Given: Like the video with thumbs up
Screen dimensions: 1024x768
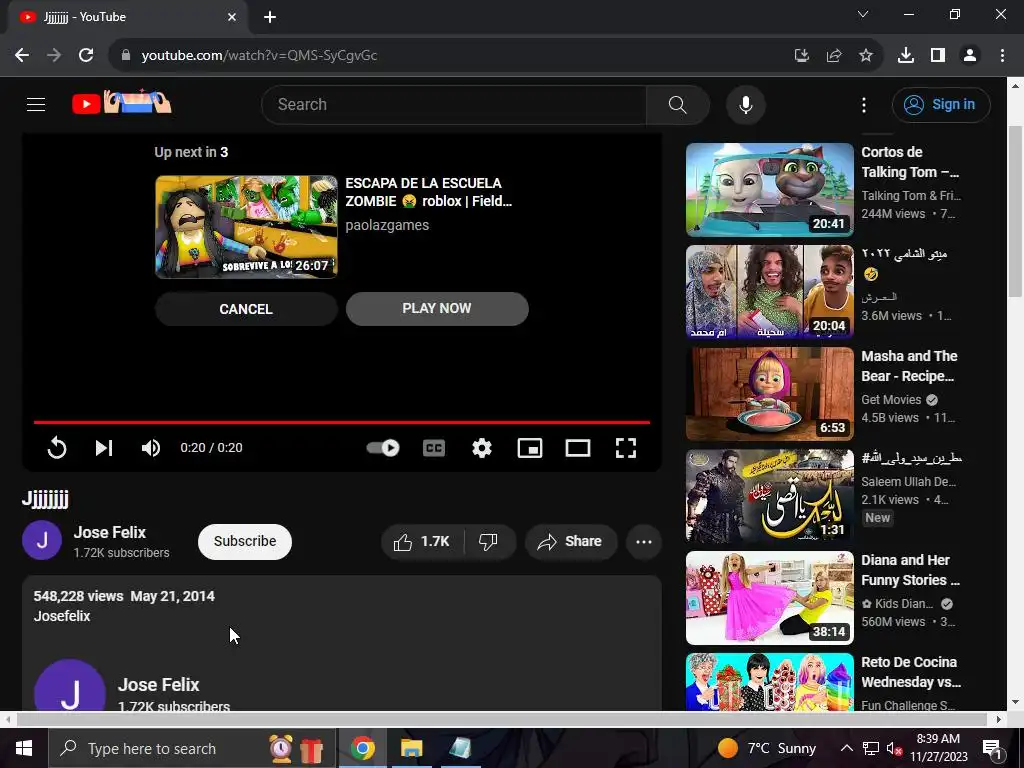Looking at the screenshot, I should [x=423, y=541].
